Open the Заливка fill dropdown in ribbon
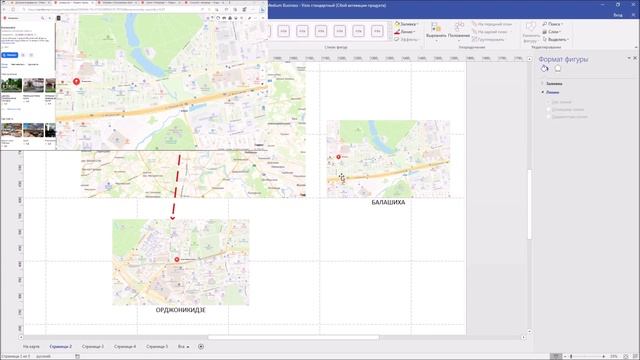Viewport: 640px width, 360px height. tap(405, 24)
